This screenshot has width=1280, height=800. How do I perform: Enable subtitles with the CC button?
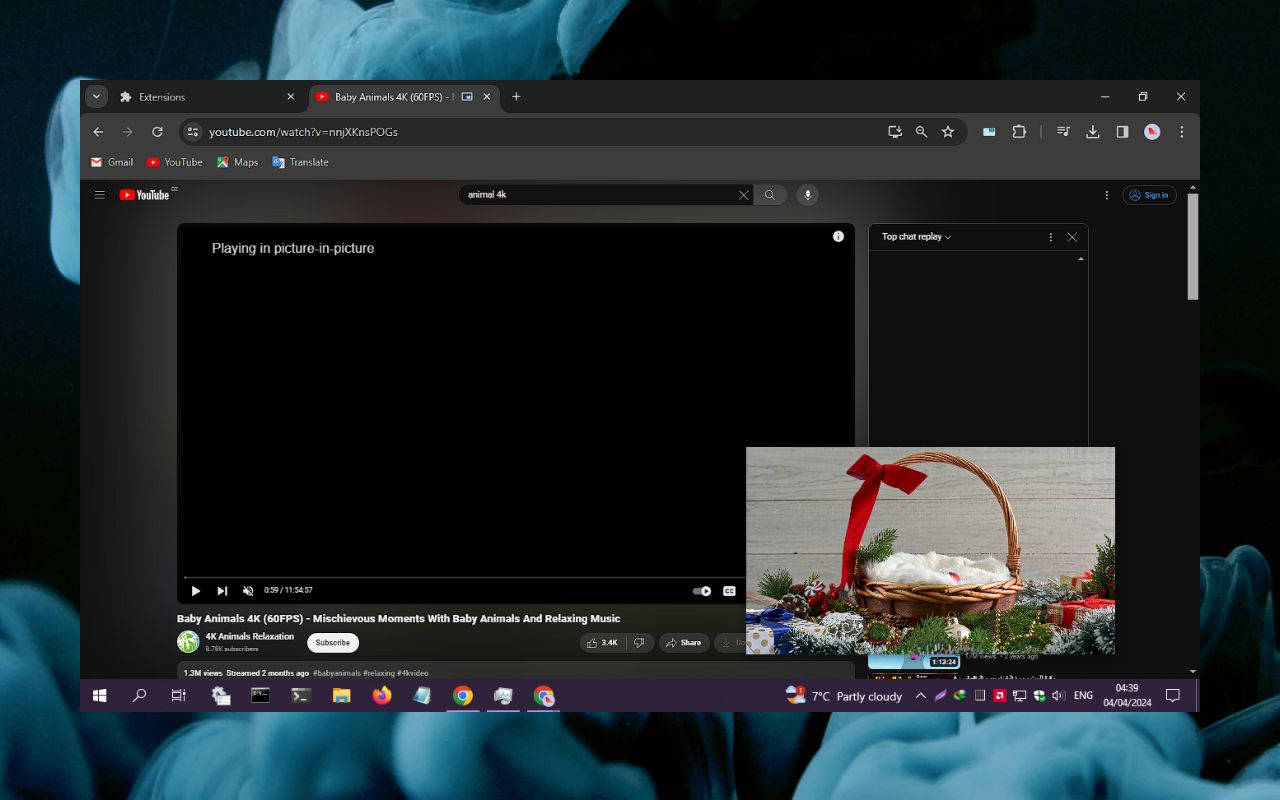coord(729,591)
